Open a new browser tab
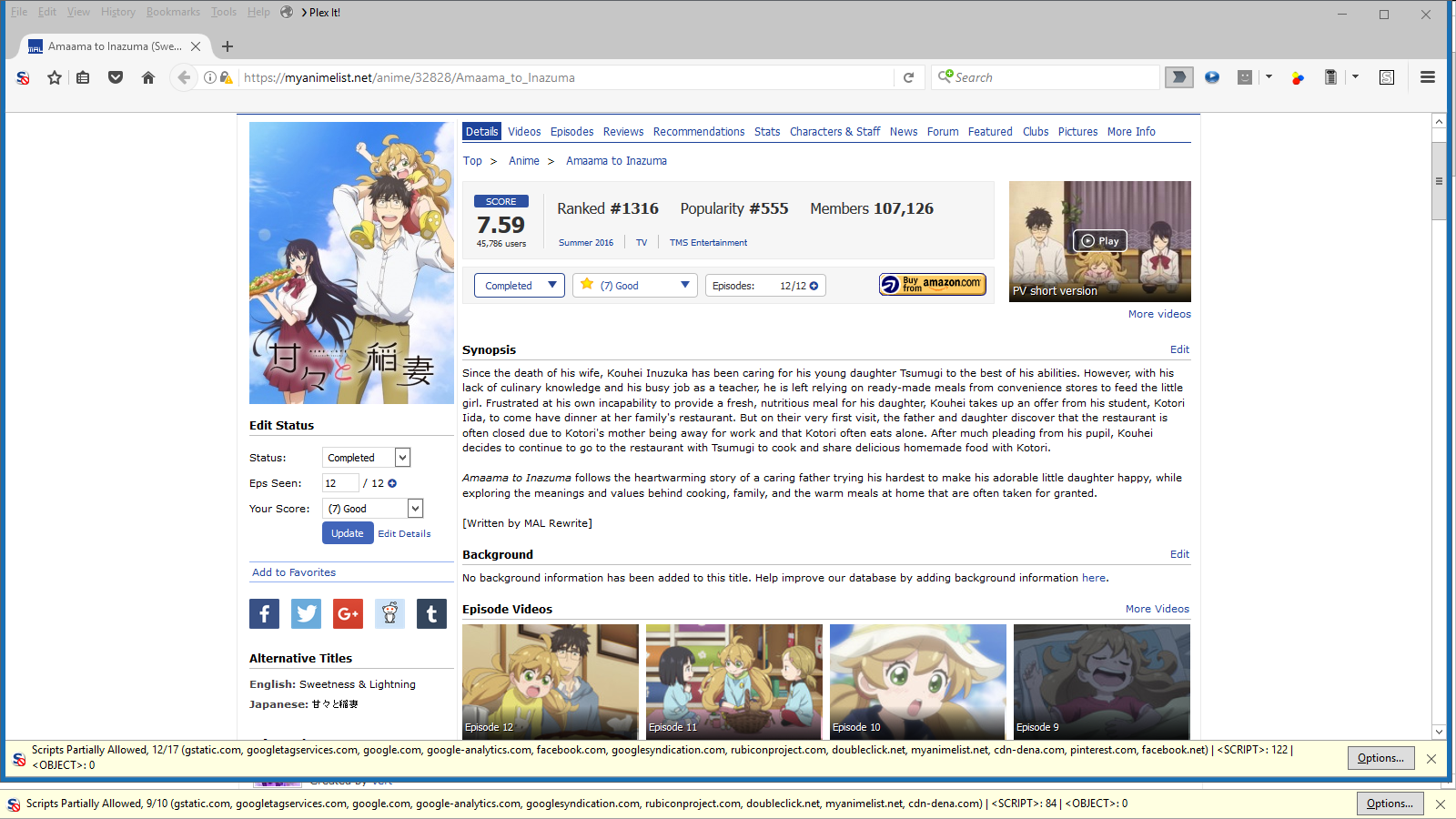The image size is (1456, 819). [x=227, y=46]
